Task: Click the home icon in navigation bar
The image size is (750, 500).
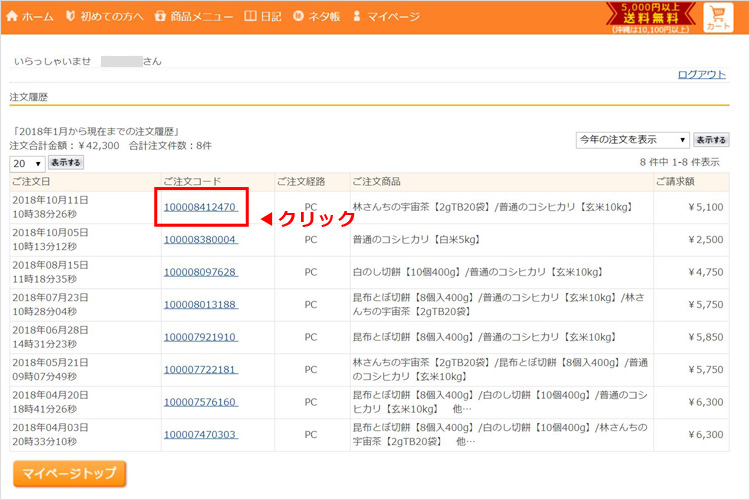Action: [12, 16]
